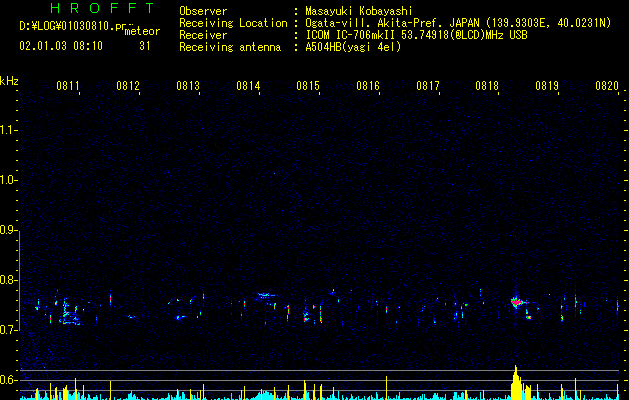Click the 0819 time marker
This screenshot has height=400, width=629.
click(547, 85)
